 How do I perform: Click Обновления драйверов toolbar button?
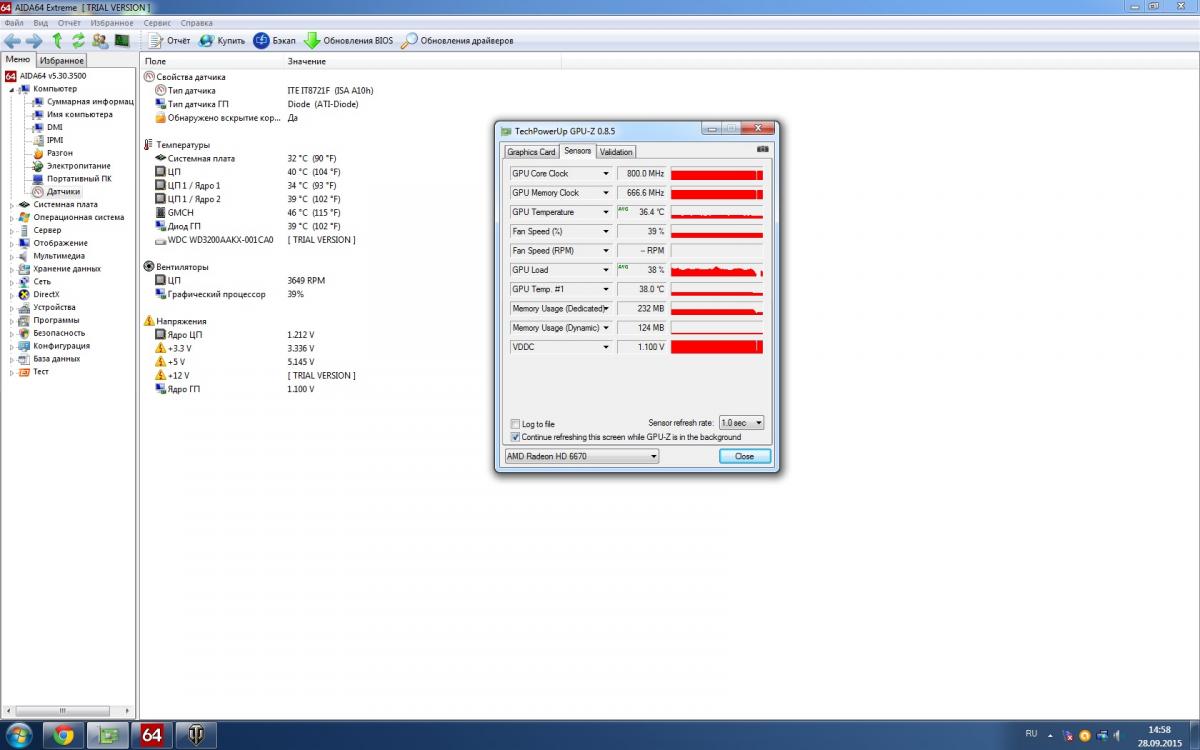(x=458, y=41)
